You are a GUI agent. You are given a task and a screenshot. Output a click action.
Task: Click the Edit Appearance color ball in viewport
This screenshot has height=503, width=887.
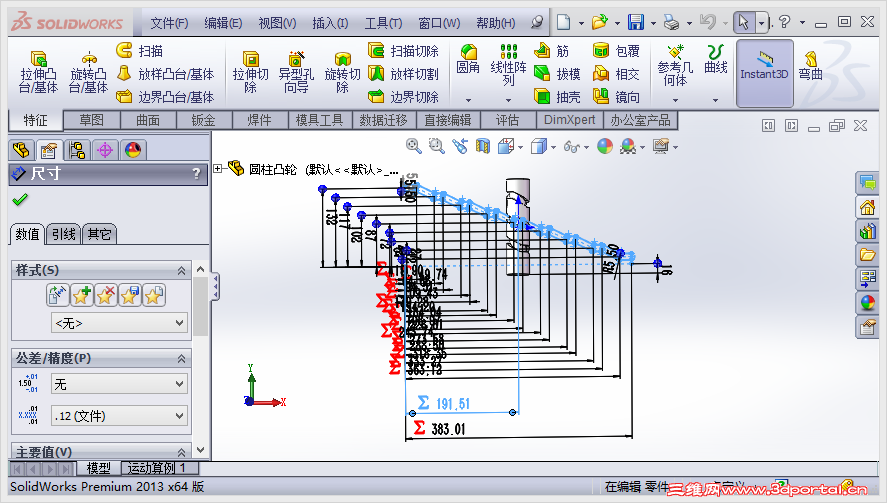coord(605,147)
